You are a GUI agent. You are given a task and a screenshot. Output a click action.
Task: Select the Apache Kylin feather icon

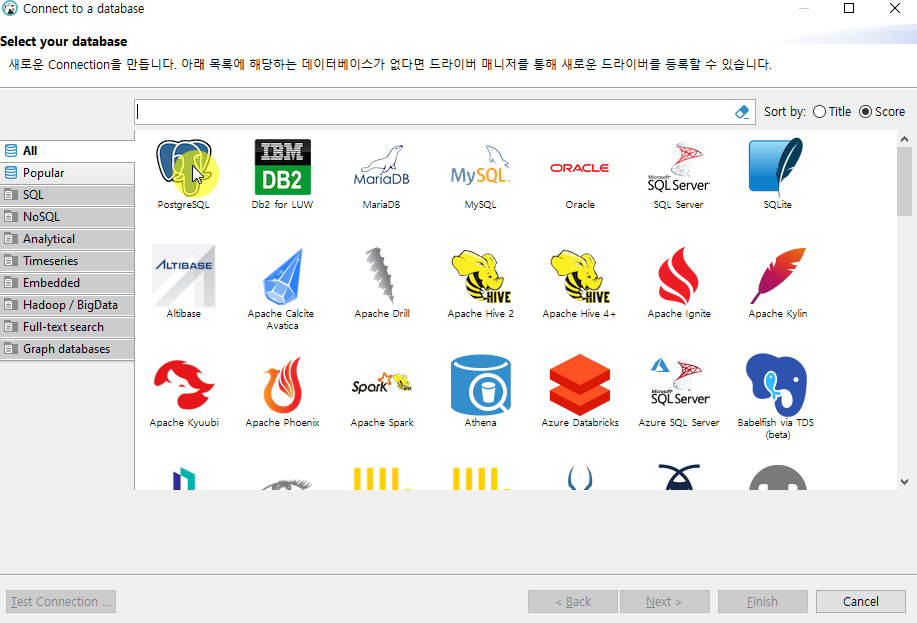point(777,276)
